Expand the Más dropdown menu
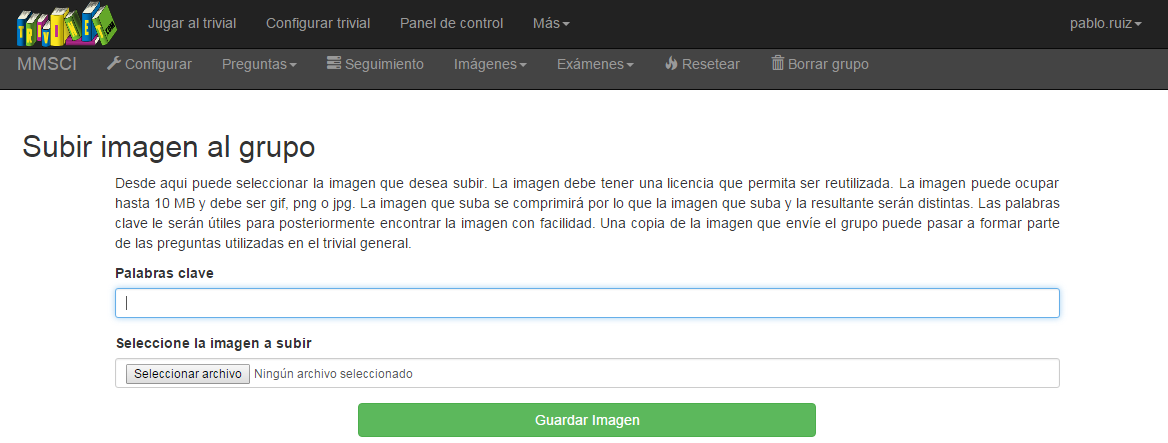 (551, 23)
